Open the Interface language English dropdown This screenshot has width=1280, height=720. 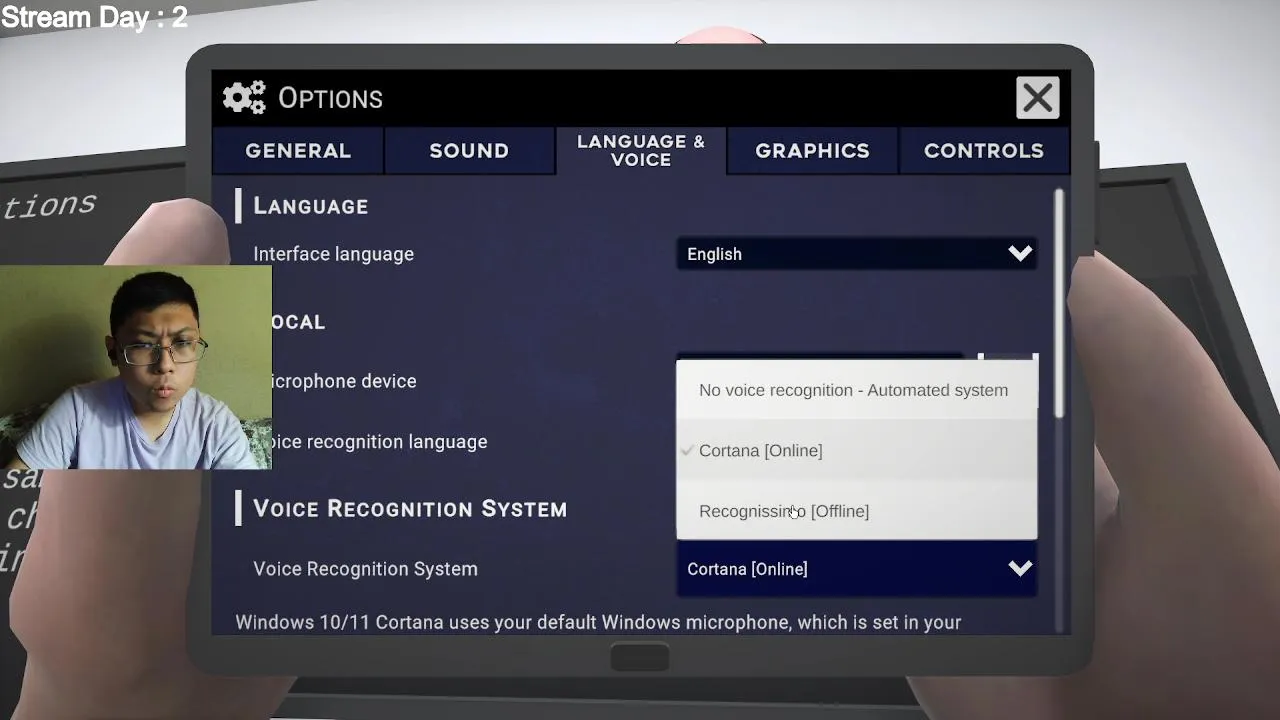[x=857, y=254]
